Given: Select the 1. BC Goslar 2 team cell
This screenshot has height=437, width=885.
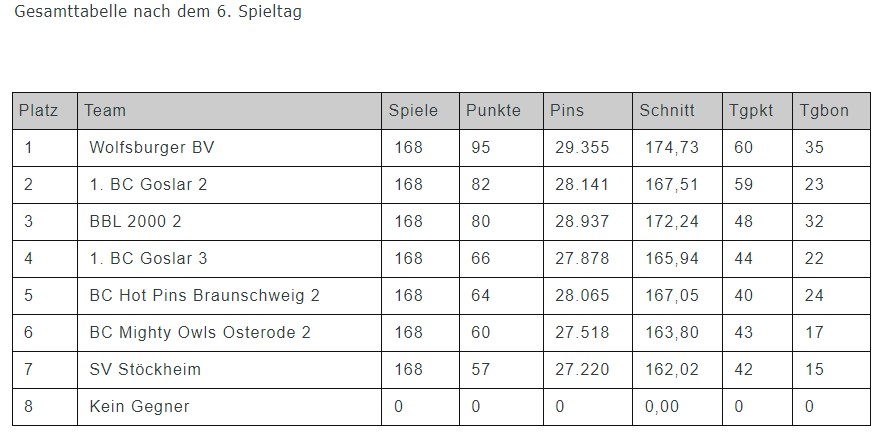Looking at the screenshot, I should (x=148, y=185).
